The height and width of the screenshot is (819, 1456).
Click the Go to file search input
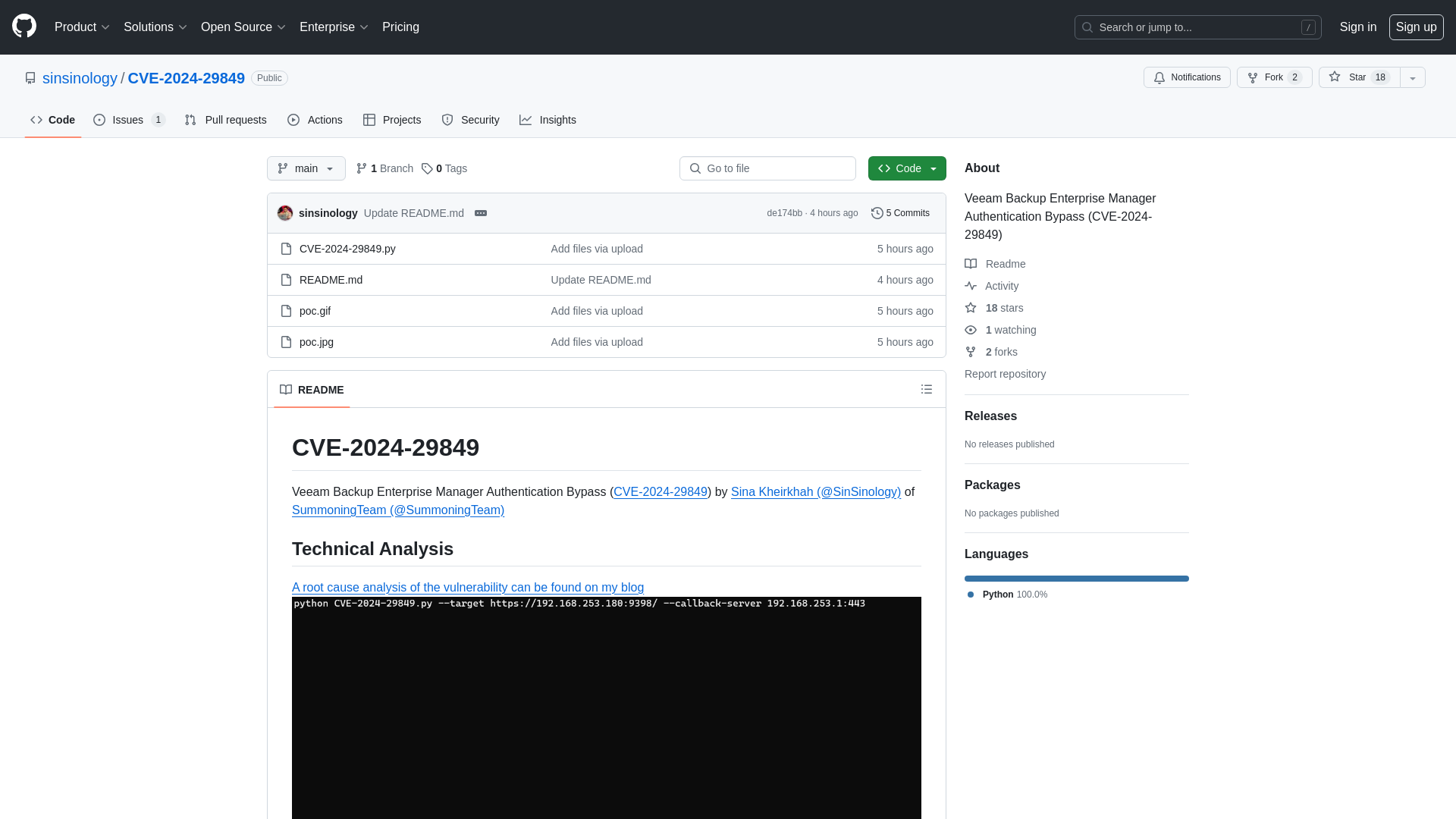coord(768,168)
